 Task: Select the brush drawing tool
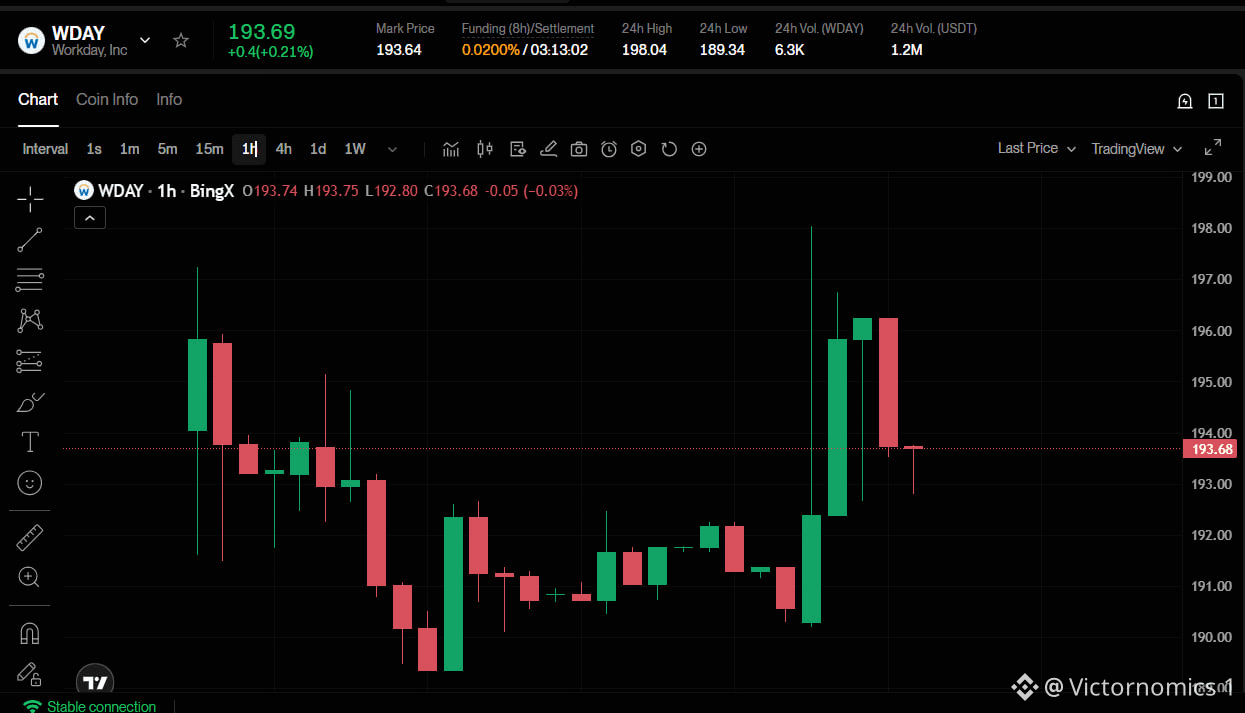tap(30, 402)
